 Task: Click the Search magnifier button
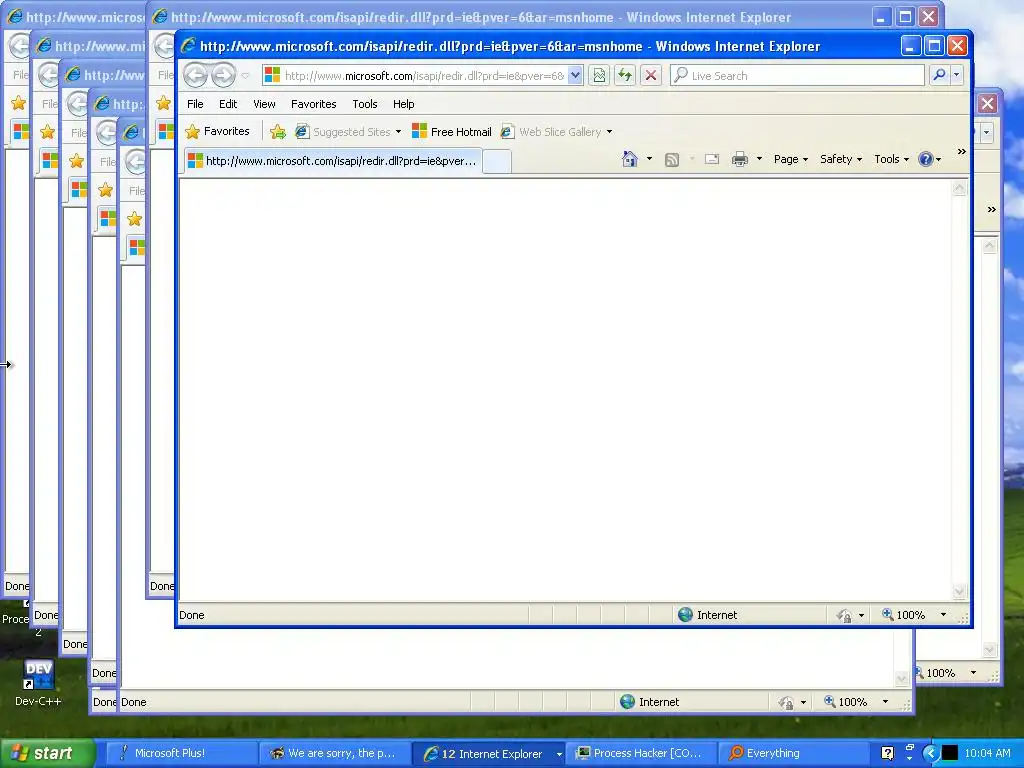[x=939, y=76]
